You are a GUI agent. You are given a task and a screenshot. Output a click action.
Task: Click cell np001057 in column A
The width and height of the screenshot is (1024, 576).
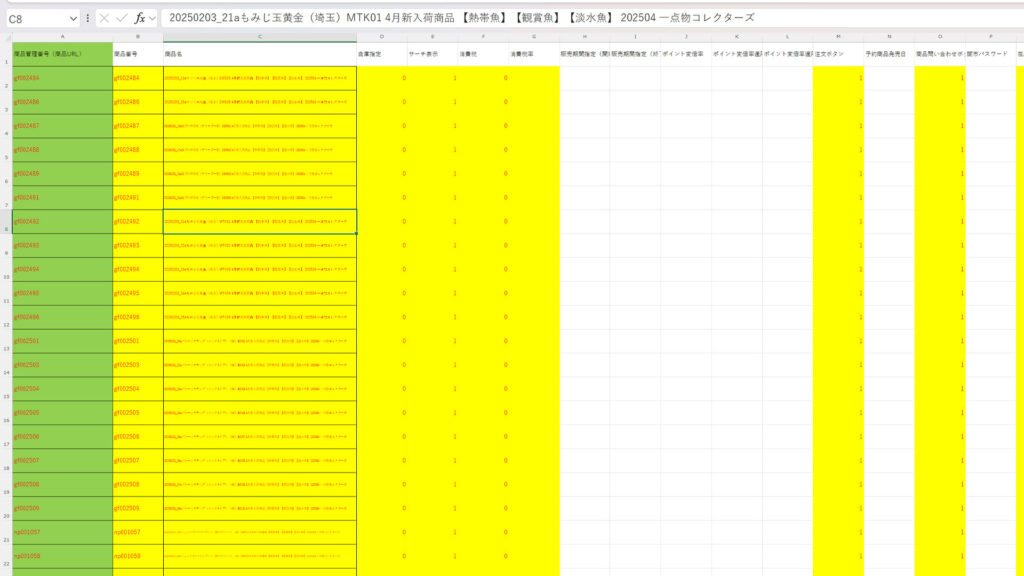(62, 532)
